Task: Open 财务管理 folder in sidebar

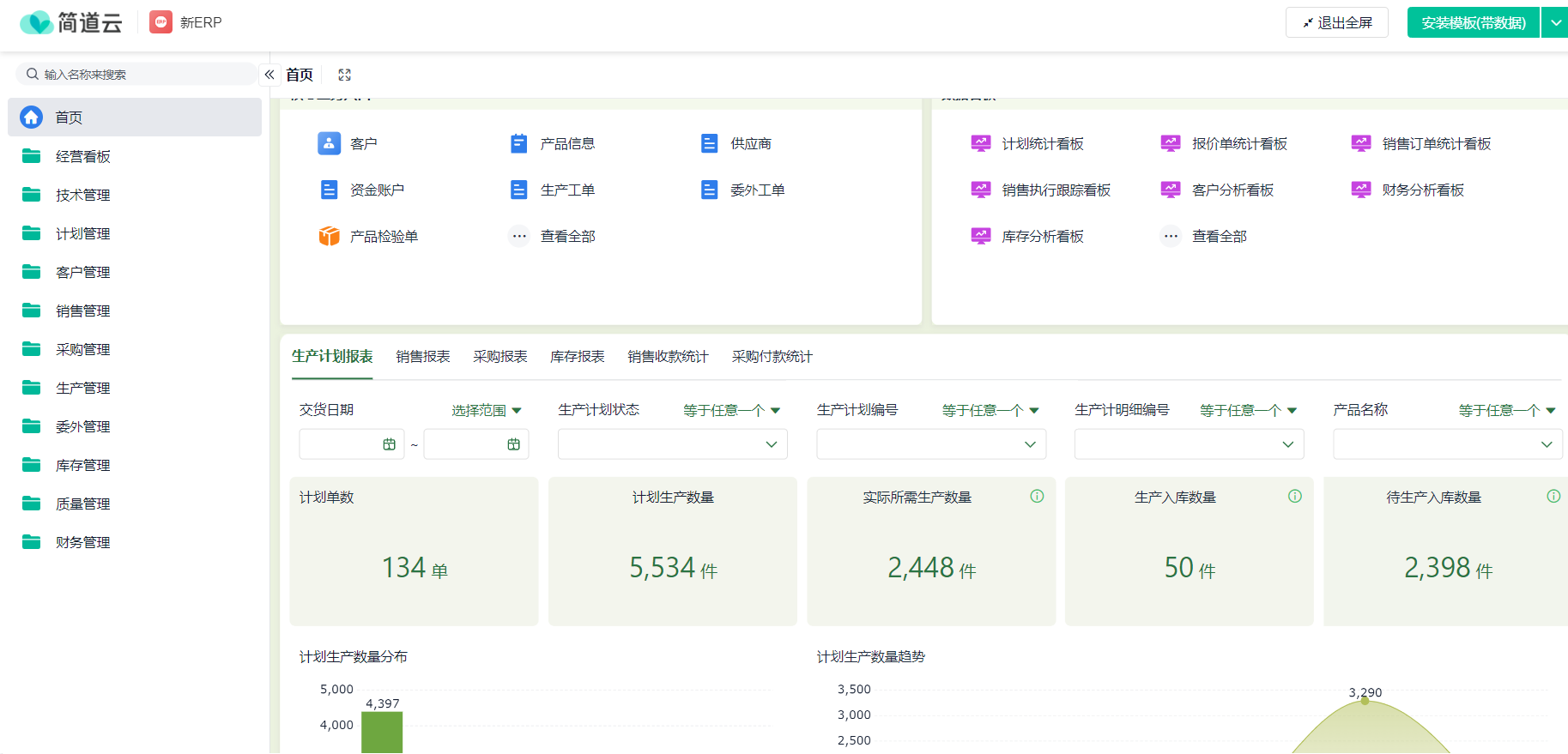Action: point(135,542)
